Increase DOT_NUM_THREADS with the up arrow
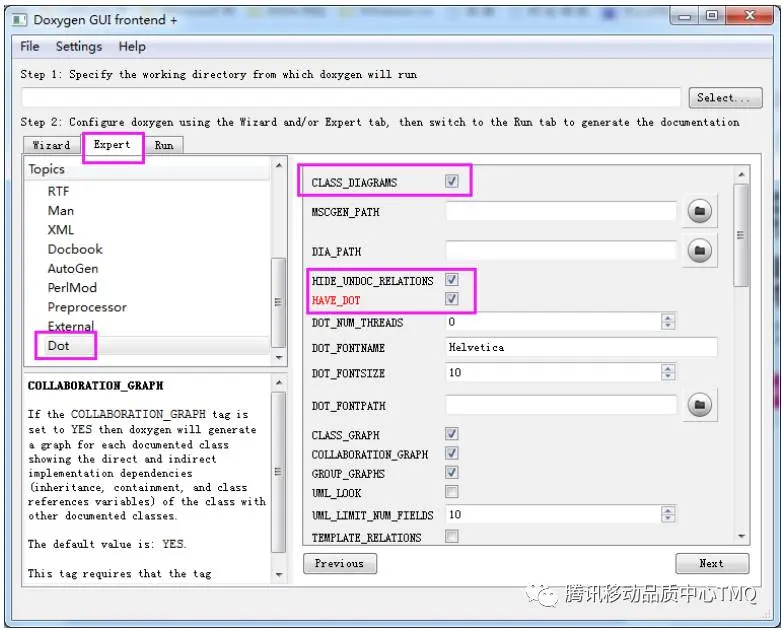 668,318
